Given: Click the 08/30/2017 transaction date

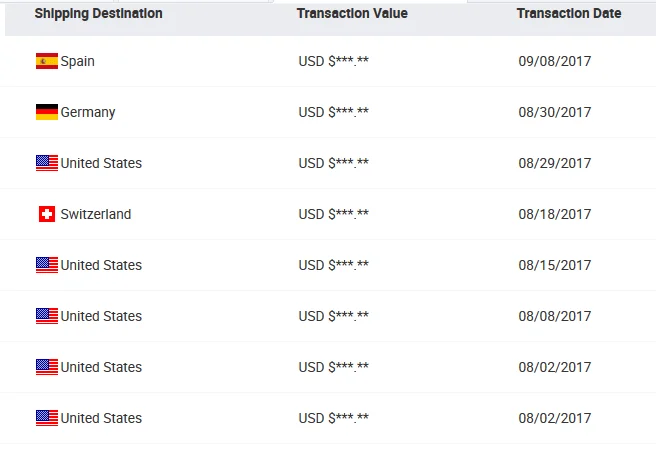Looking at the screenshot, I should click(x=555, y=112).
